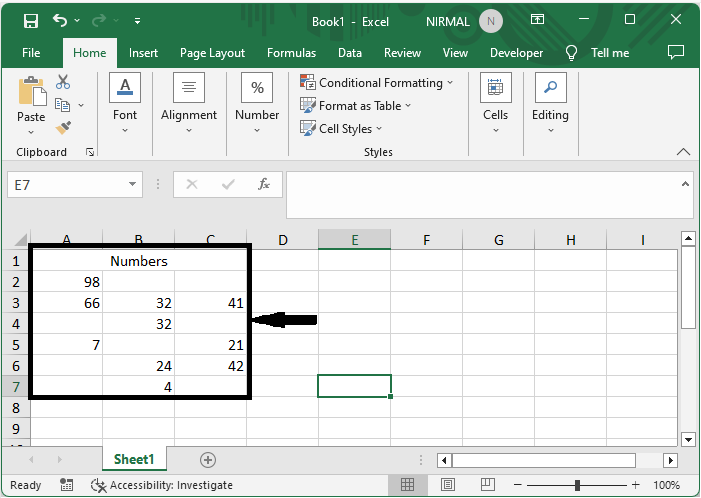Screen dimensions: 701x498
Task: Select the Sheet1 tab
Action: [134, 459]
